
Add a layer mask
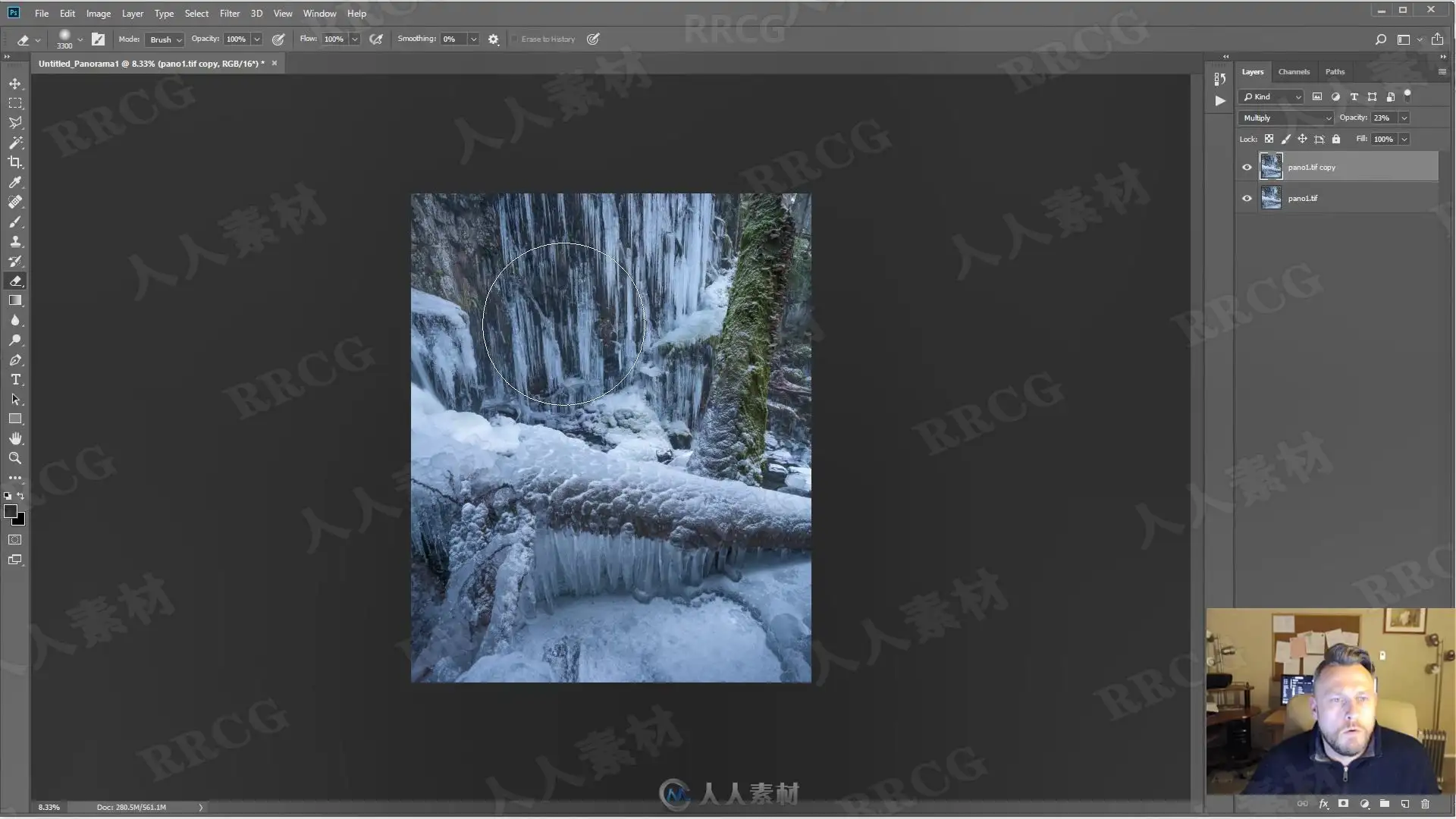click(x=1343, y=804)
